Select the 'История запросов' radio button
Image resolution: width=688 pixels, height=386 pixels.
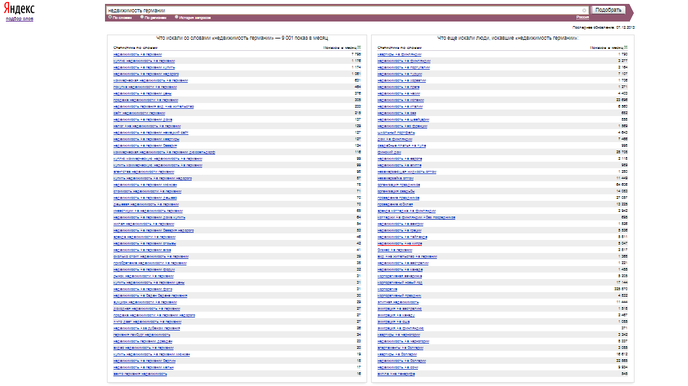[176, 18]
